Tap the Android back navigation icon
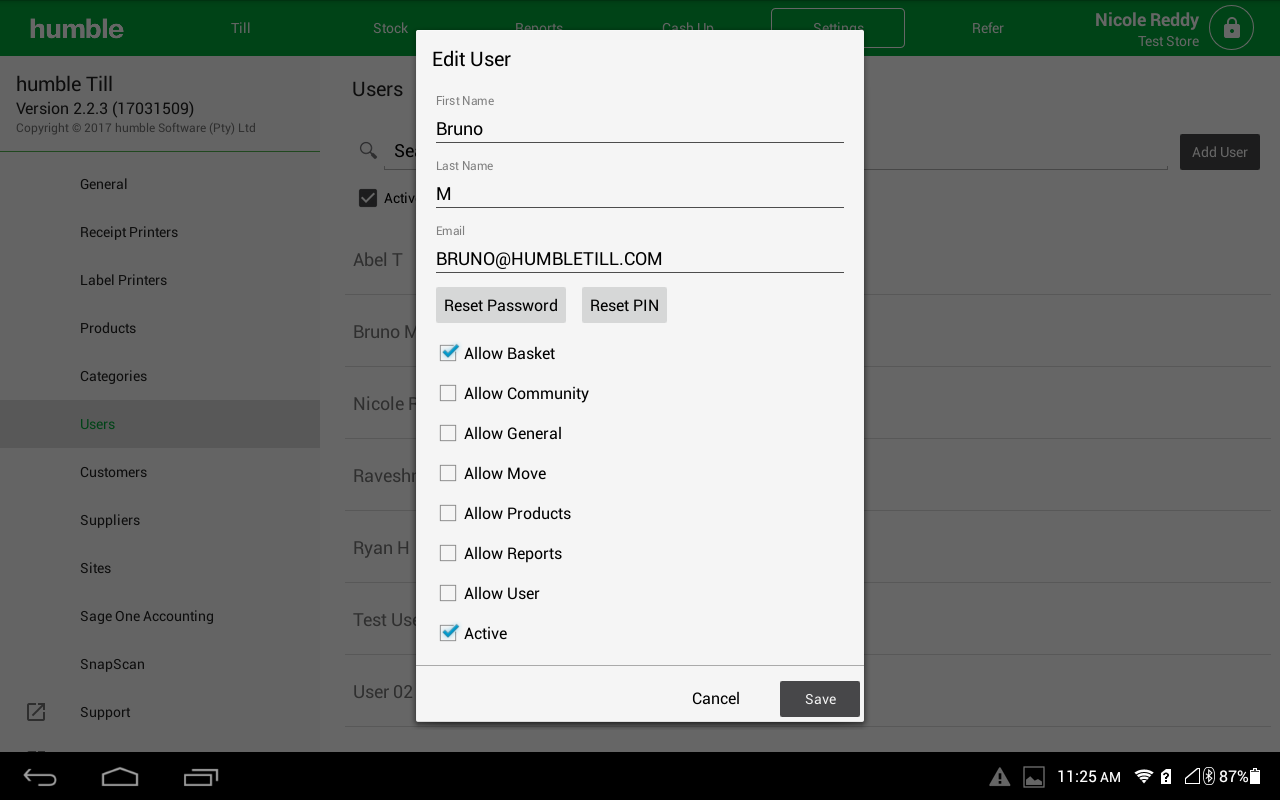This screenshot has width=1280, height=800. point(40,777)
